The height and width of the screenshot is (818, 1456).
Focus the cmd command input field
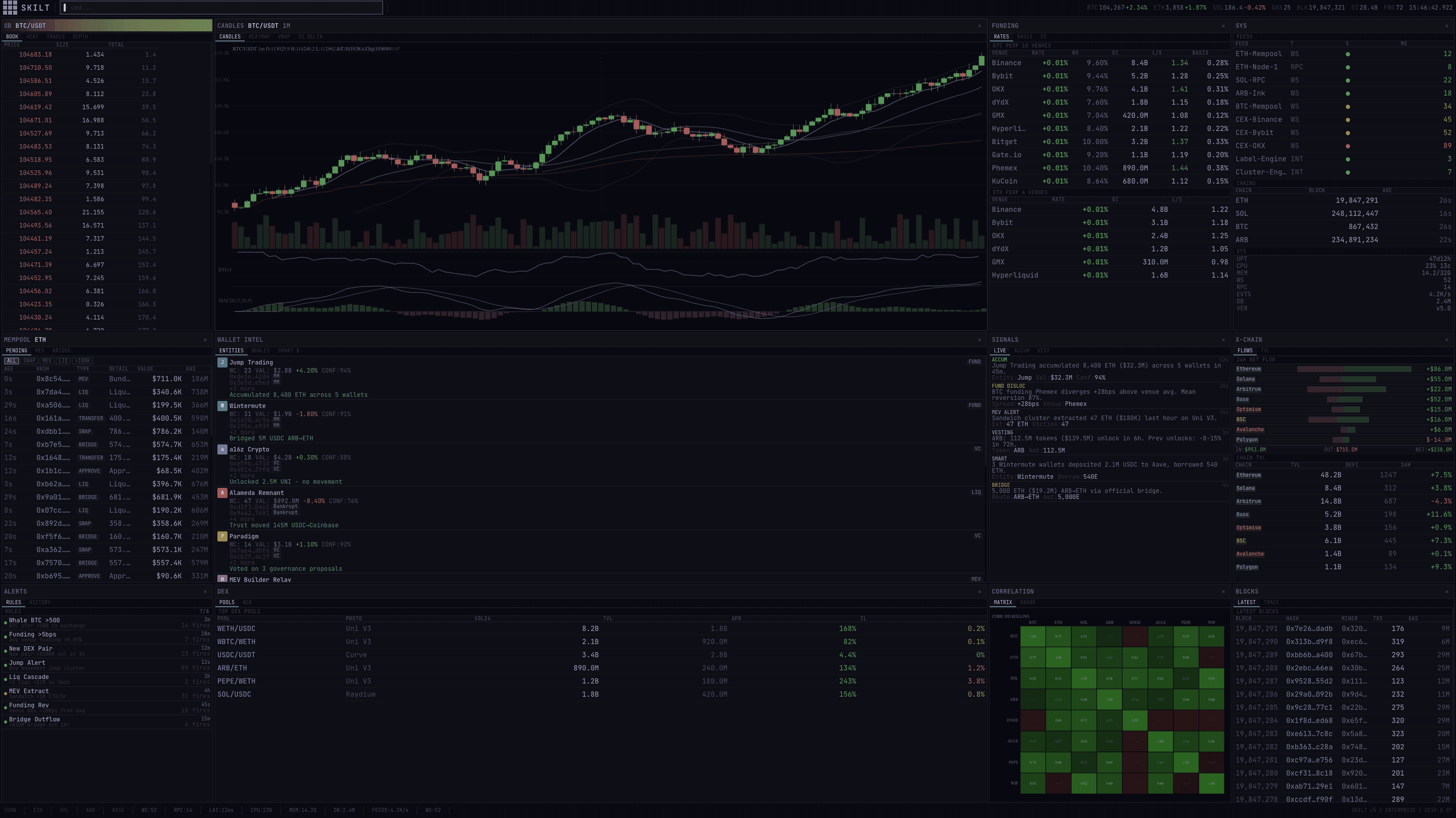point(221,8)
